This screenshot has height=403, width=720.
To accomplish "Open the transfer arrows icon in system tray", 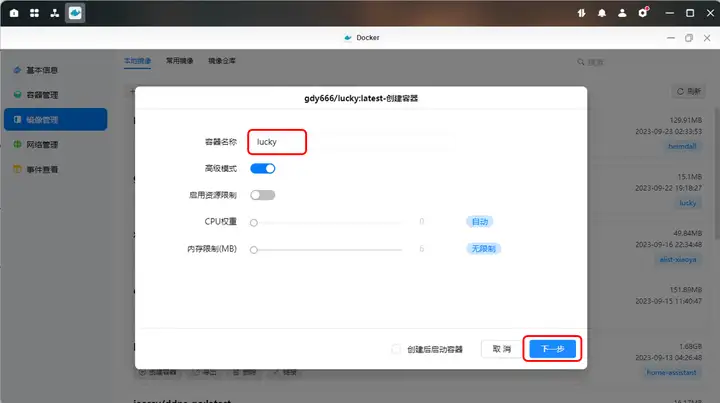I will click(581, 13).
